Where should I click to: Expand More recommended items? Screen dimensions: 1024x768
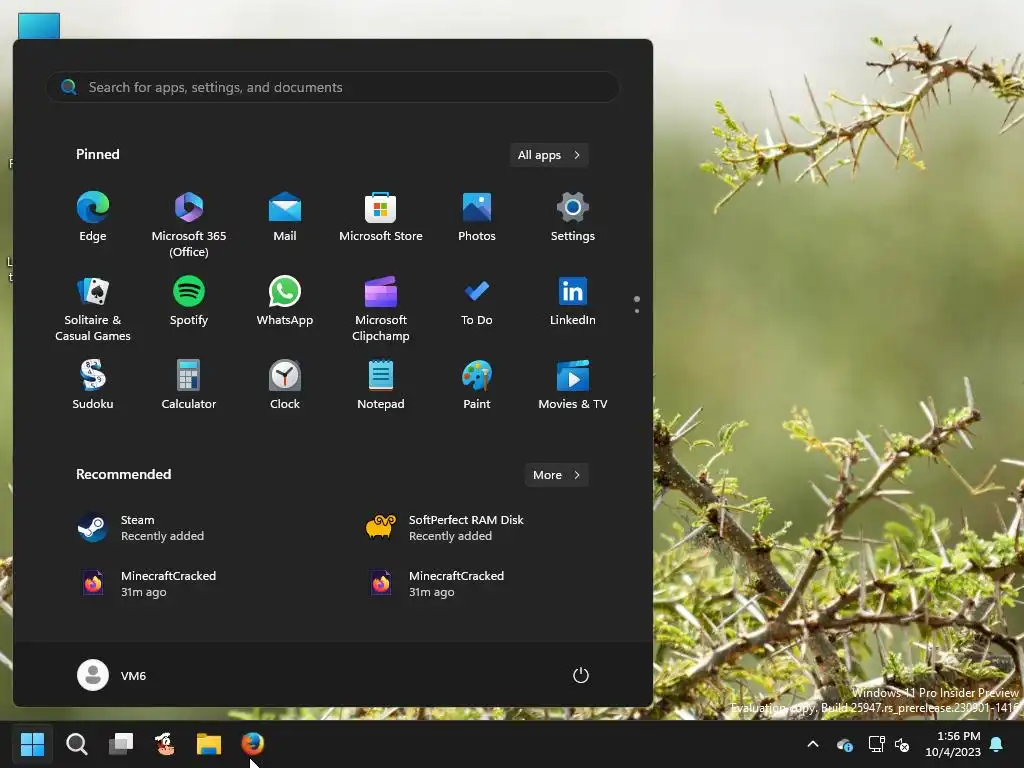click(x=556, y=475)
